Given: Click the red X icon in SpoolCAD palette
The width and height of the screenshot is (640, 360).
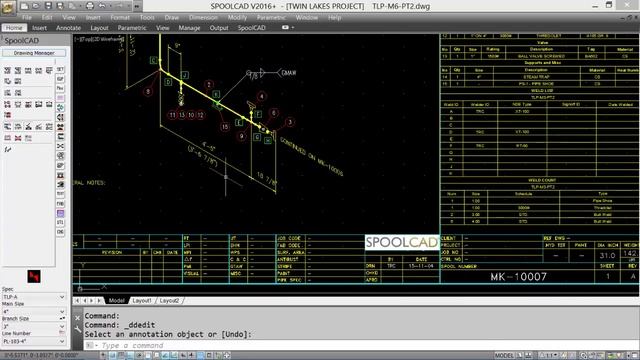Looking at the screenshot, I should pos(18,138).
